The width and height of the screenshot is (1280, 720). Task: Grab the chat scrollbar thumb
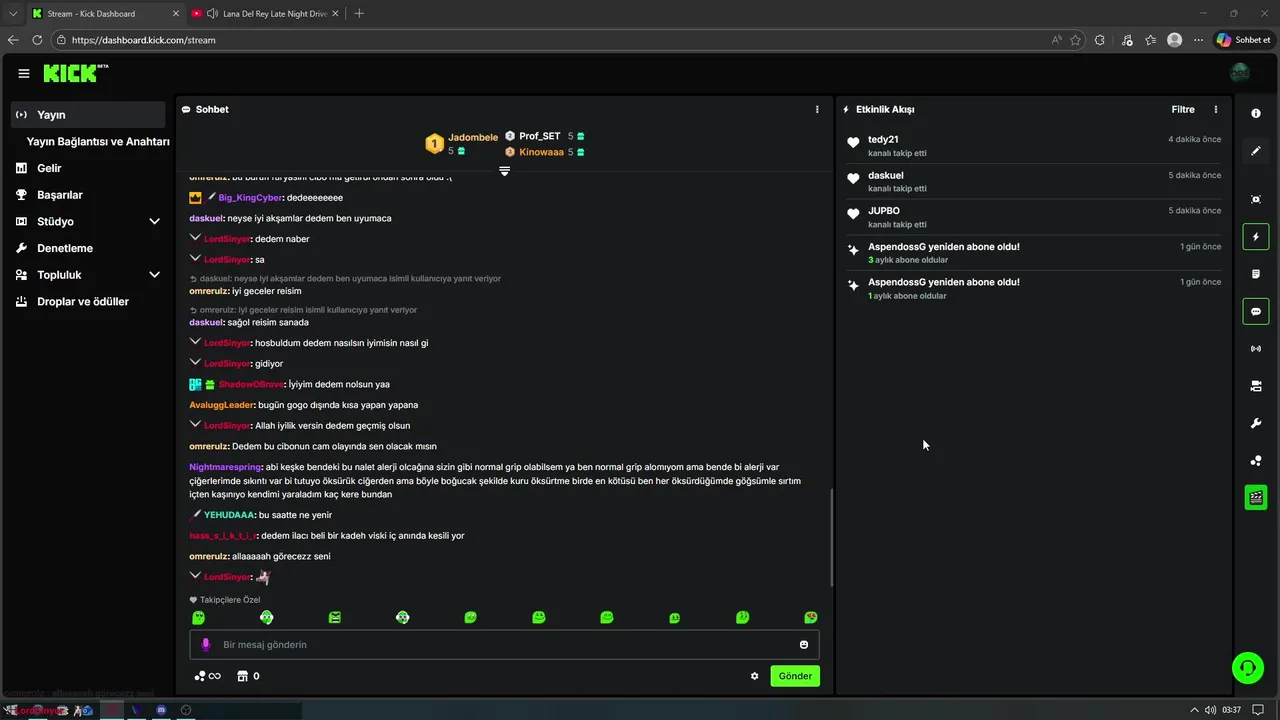(x=832, y=537)
